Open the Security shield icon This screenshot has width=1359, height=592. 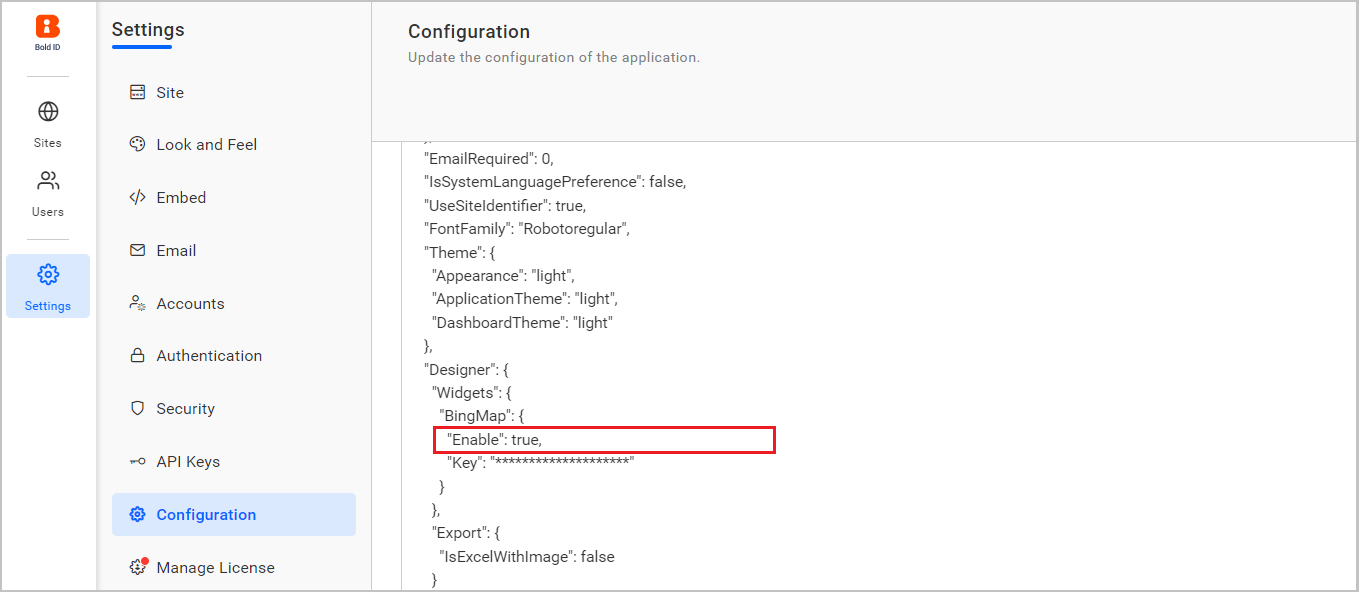[x=136, y=408]
